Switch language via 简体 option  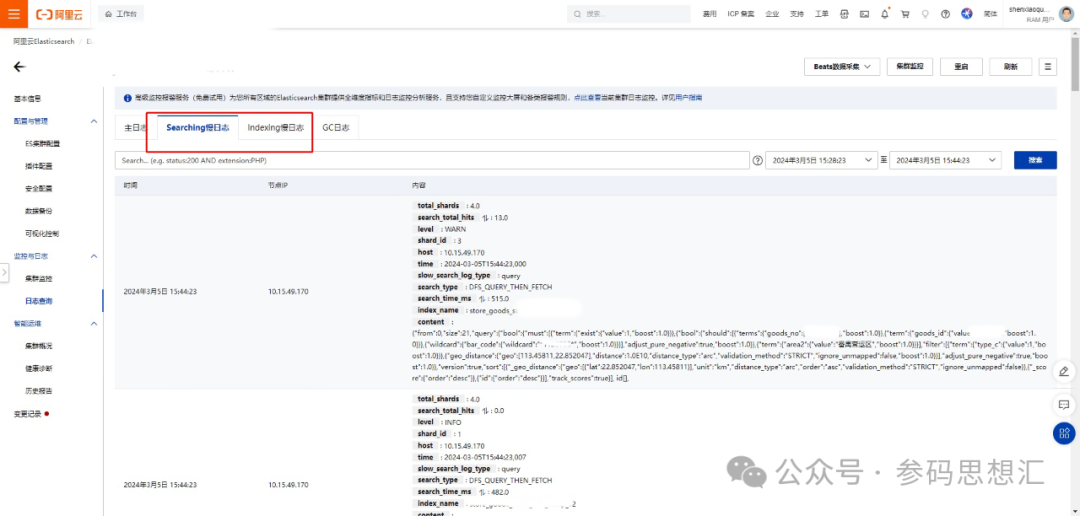click(990, 14)
